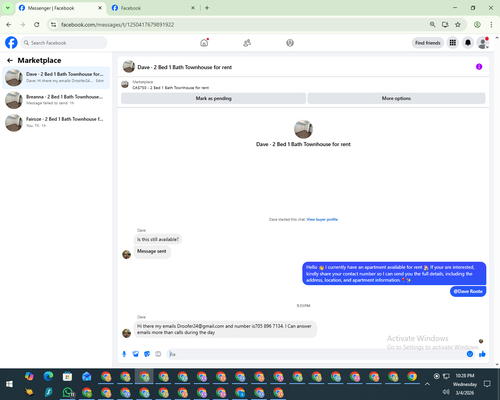Screen dimensions: 500x400
Task: Open Microsoft Store from taskbar
Action: (x=67, y=377)
